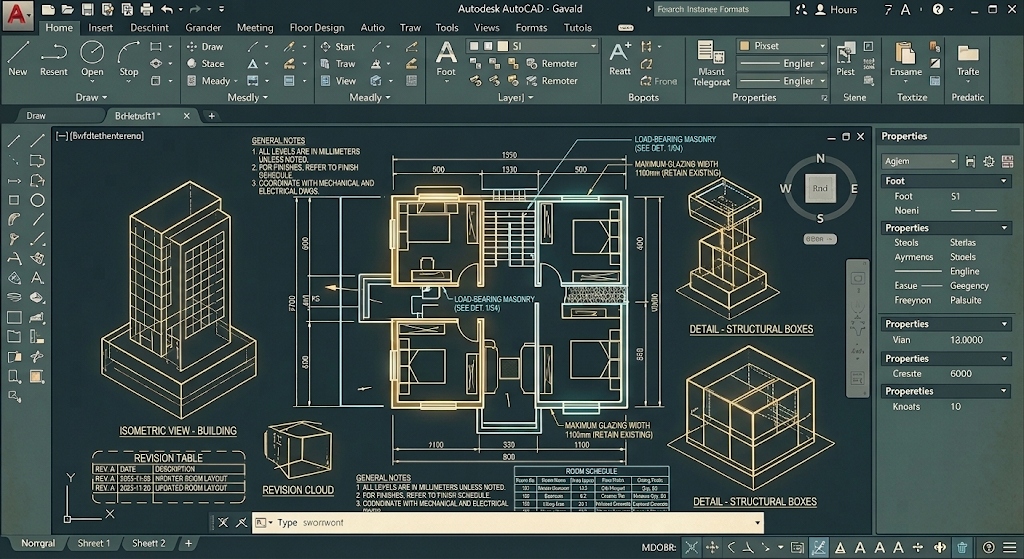Select the circle tool in the left toolbar
Viewport: 1024px width, 559px height.
click(x=37, y=200)
